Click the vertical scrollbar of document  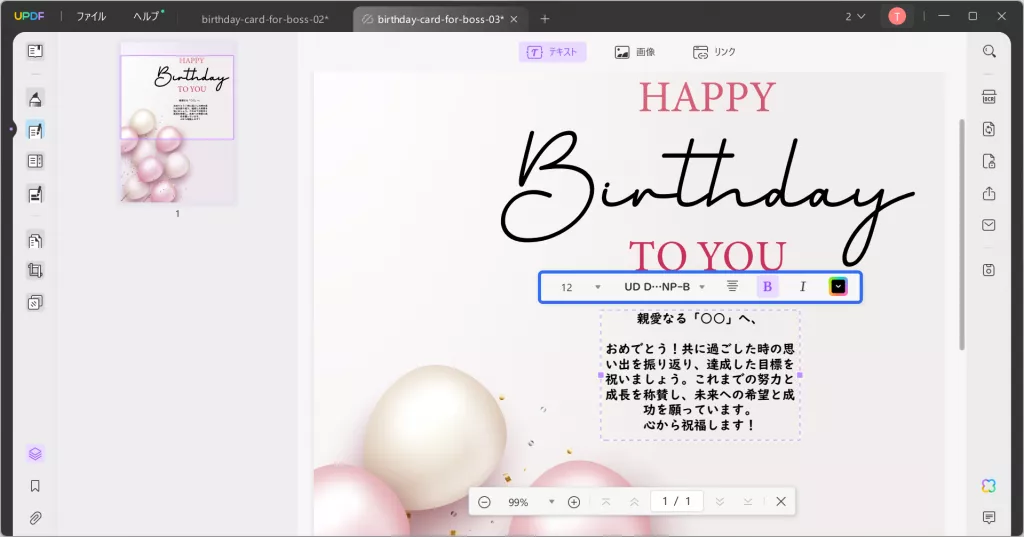point(961,235)
